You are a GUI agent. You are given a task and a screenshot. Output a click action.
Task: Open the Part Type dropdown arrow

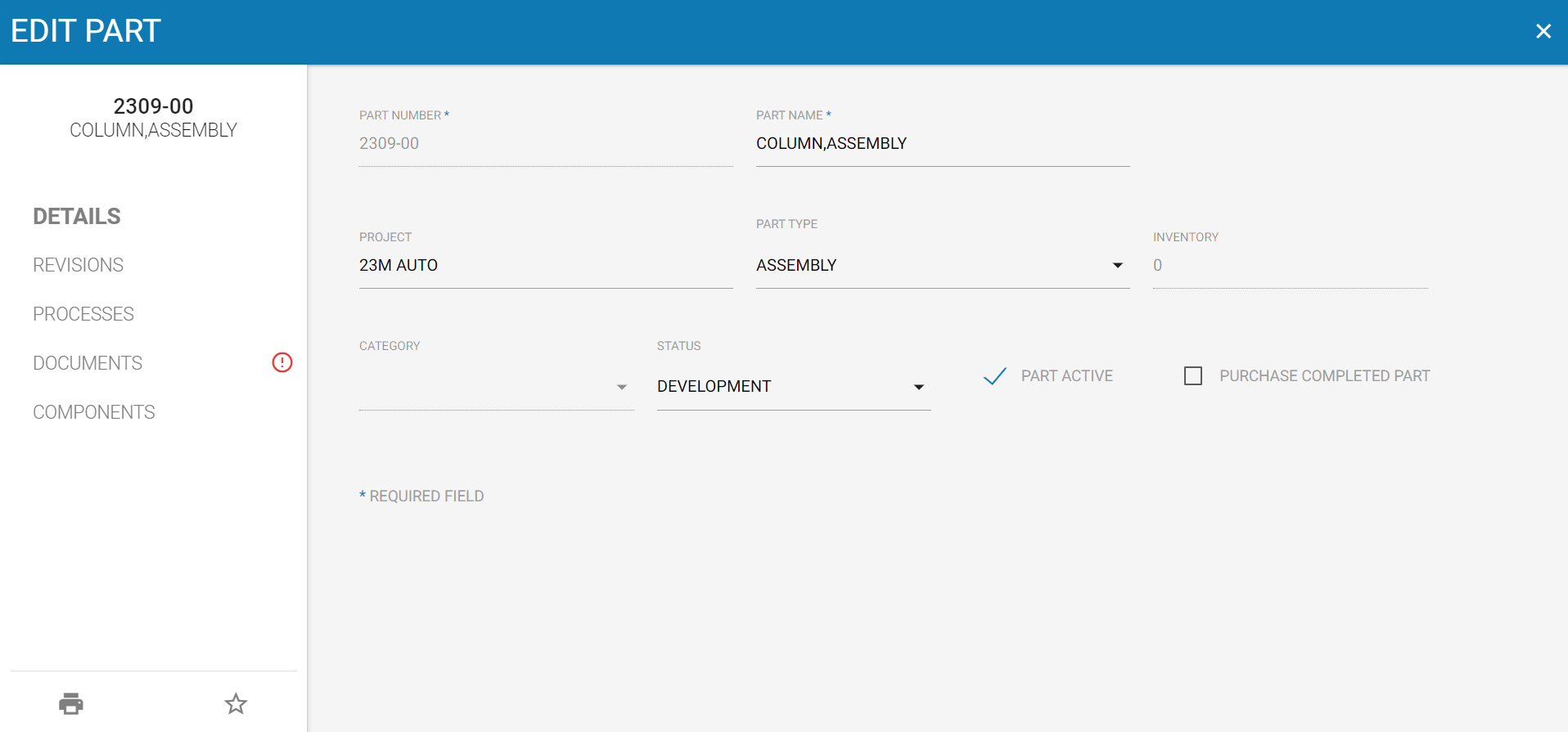point(1118,265)
